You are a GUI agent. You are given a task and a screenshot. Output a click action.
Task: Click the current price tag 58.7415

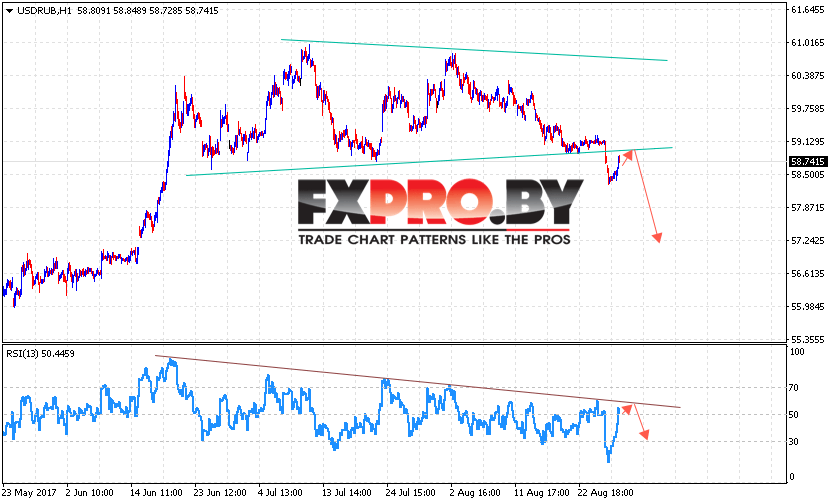(807, 161)
